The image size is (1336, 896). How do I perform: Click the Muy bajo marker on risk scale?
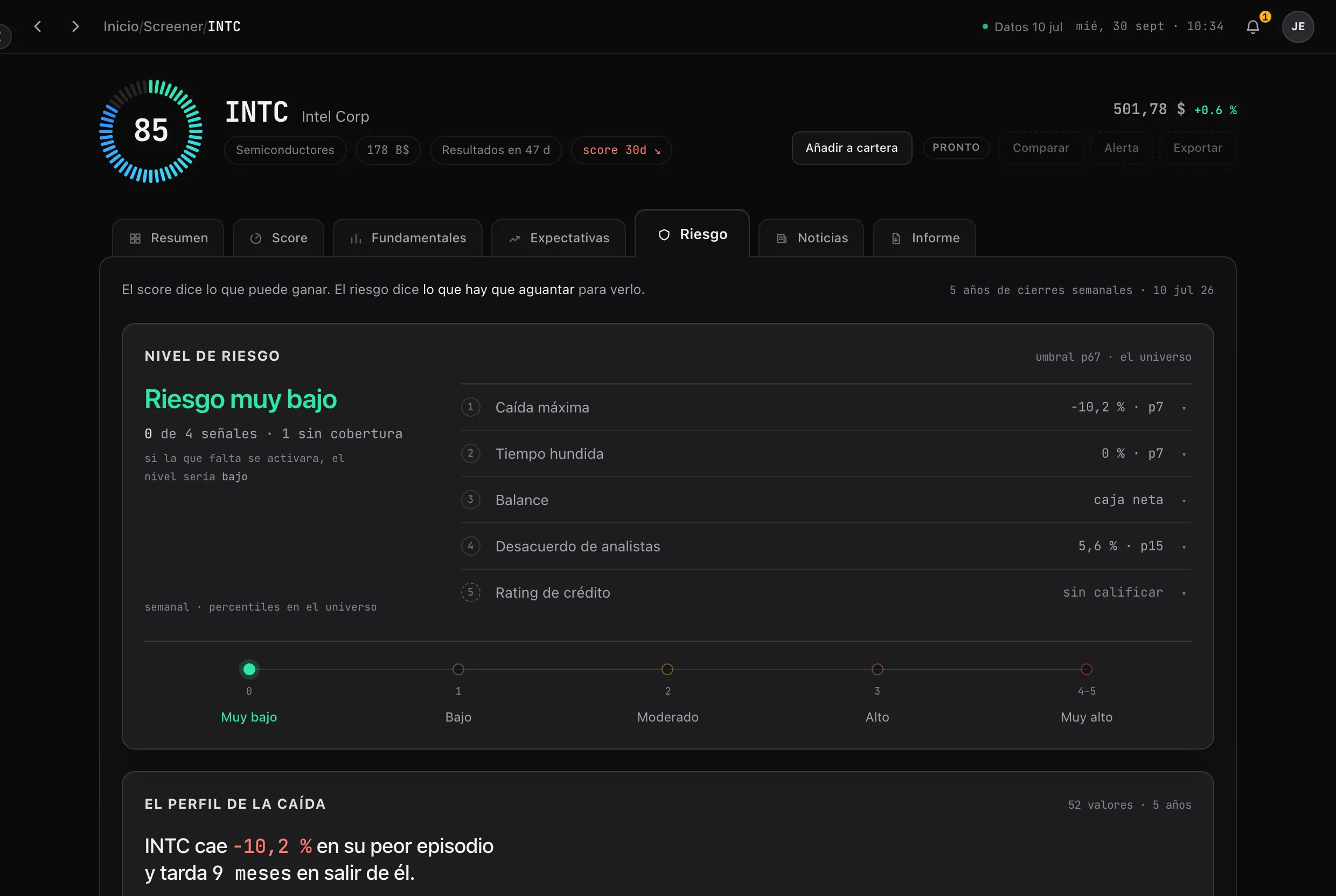coord(249,669)
